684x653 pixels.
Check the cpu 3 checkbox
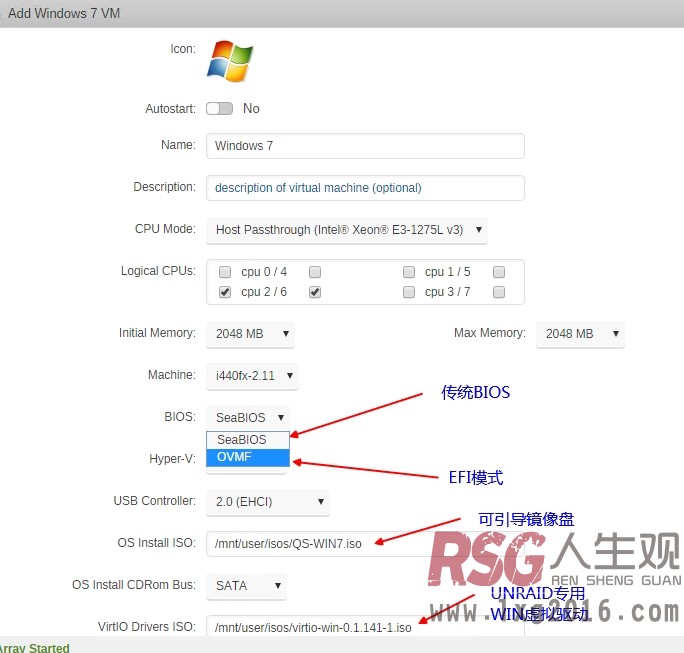click(x=409, y=292)
